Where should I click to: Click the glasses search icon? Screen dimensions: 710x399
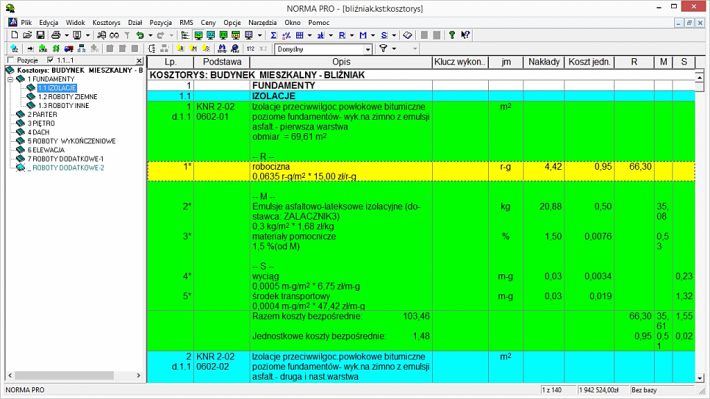[114, 35]
